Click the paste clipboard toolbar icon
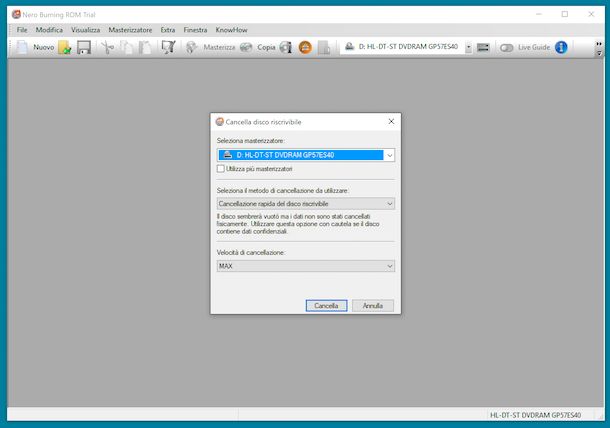Screen dimensions: 610x428 [x=145, y=47]
